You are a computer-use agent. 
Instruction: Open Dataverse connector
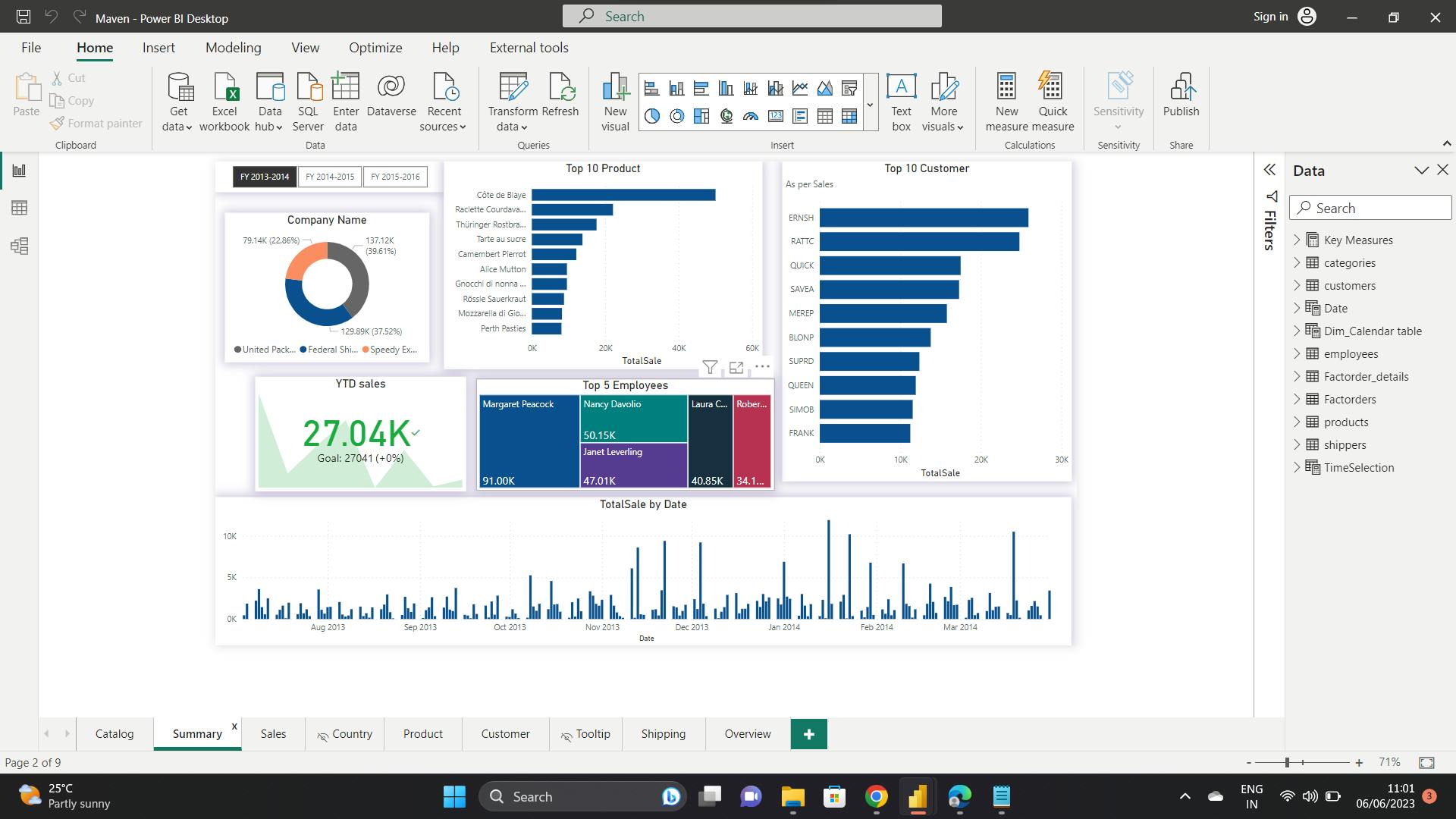(x=391, y=96)
